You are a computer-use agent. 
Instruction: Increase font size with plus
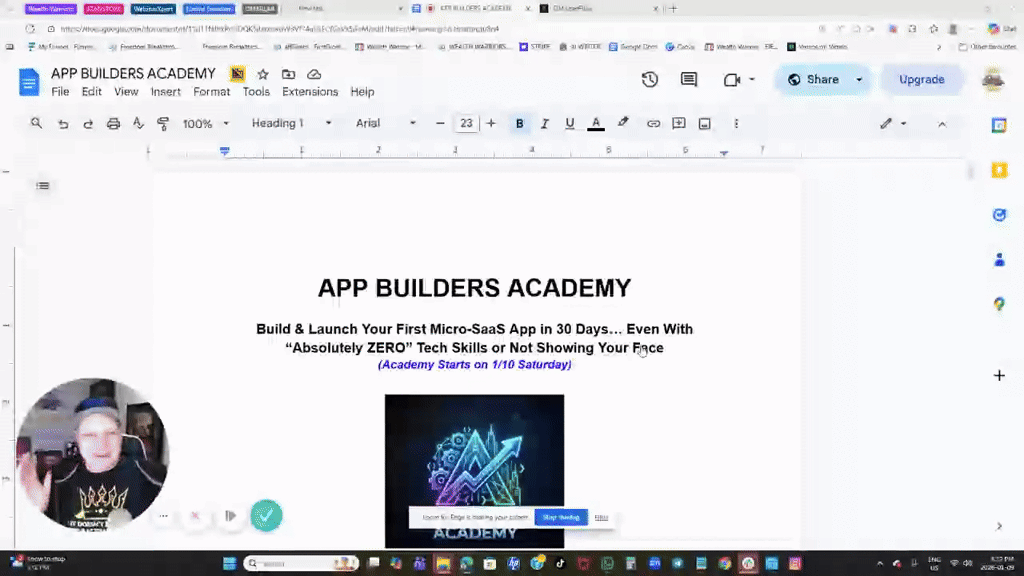pos(491,123)
